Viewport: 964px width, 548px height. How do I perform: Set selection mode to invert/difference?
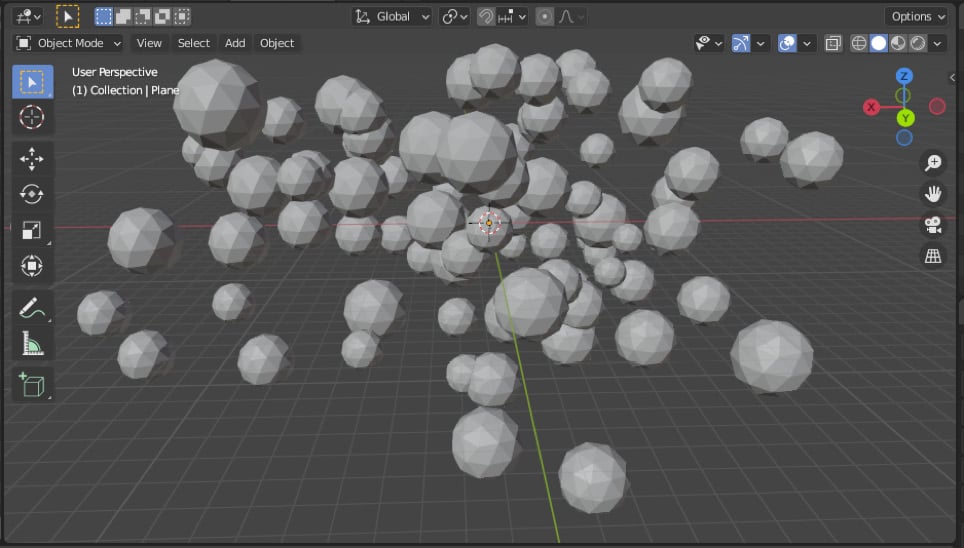tap(162, 17)
